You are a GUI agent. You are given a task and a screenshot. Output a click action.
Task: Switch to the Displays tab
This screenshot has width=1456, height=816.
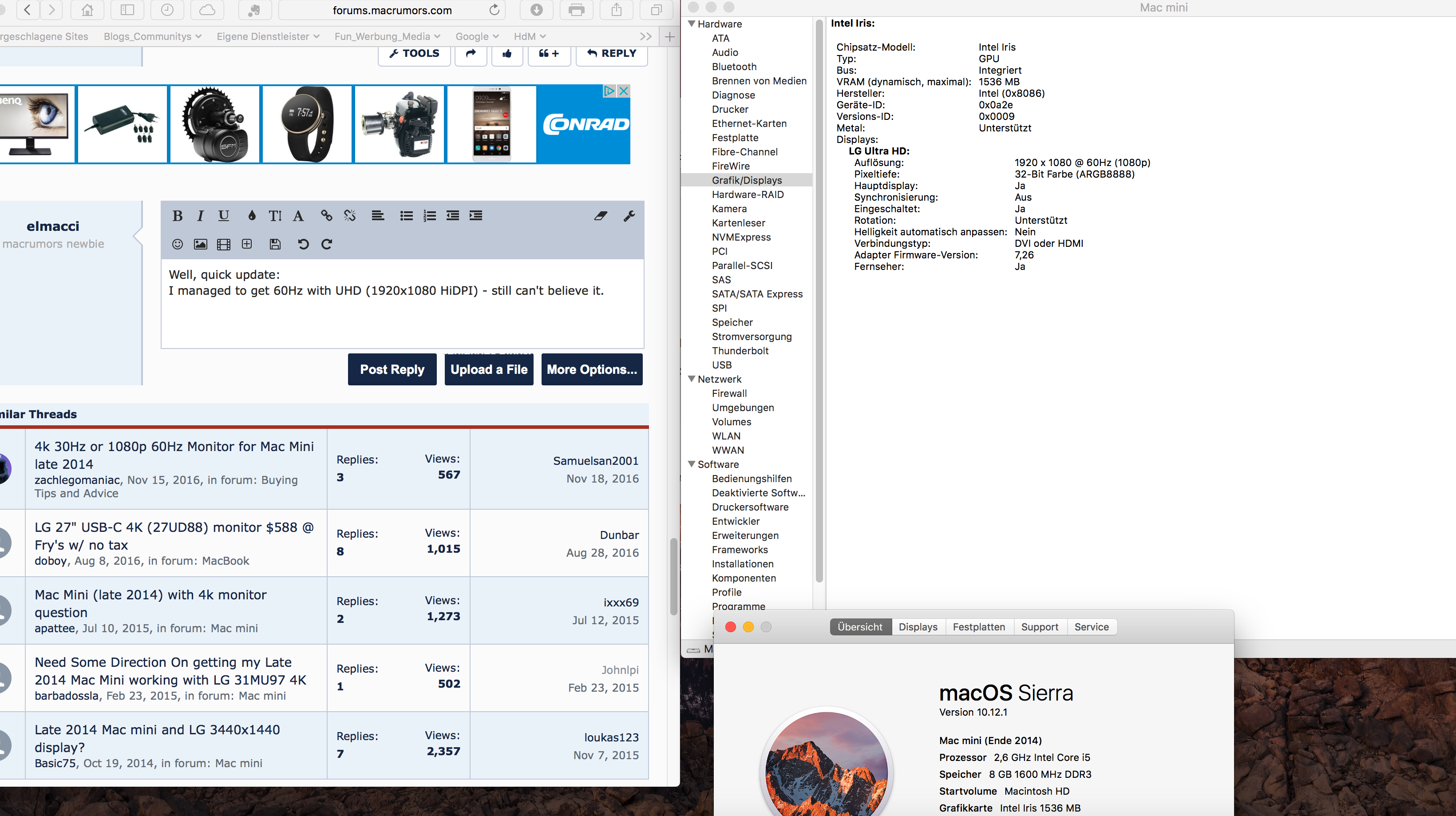[918, 627]
